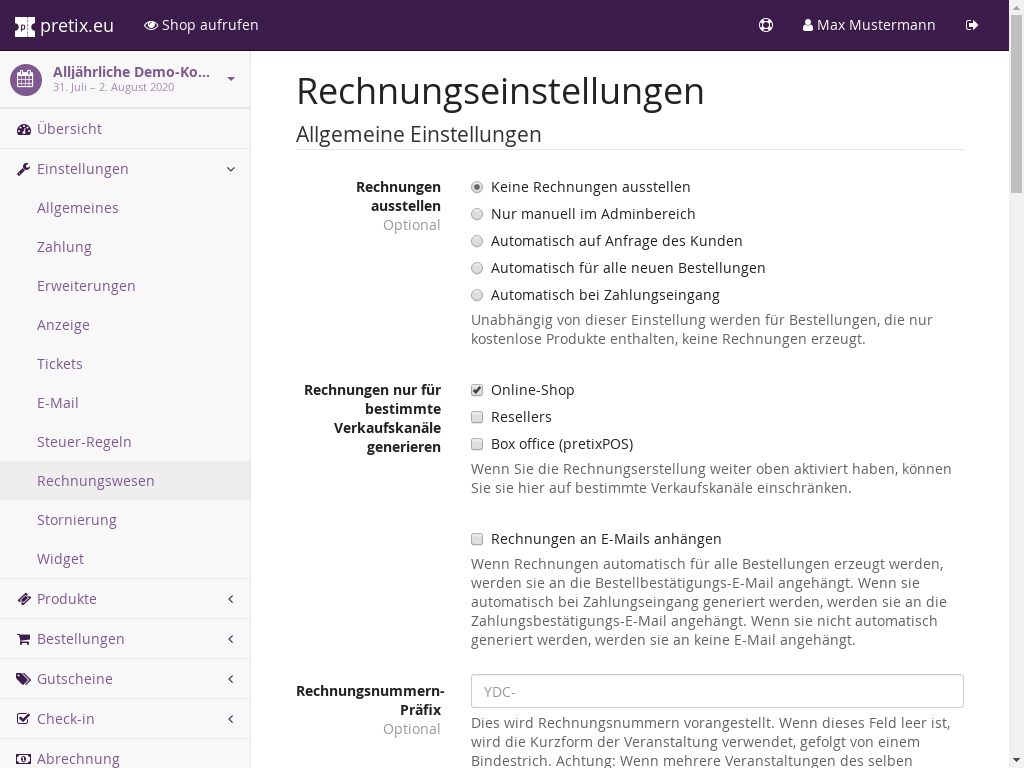Open the event switcher dropdown arrow
This screenshot has width=1024, height=768.
point(231,79)
